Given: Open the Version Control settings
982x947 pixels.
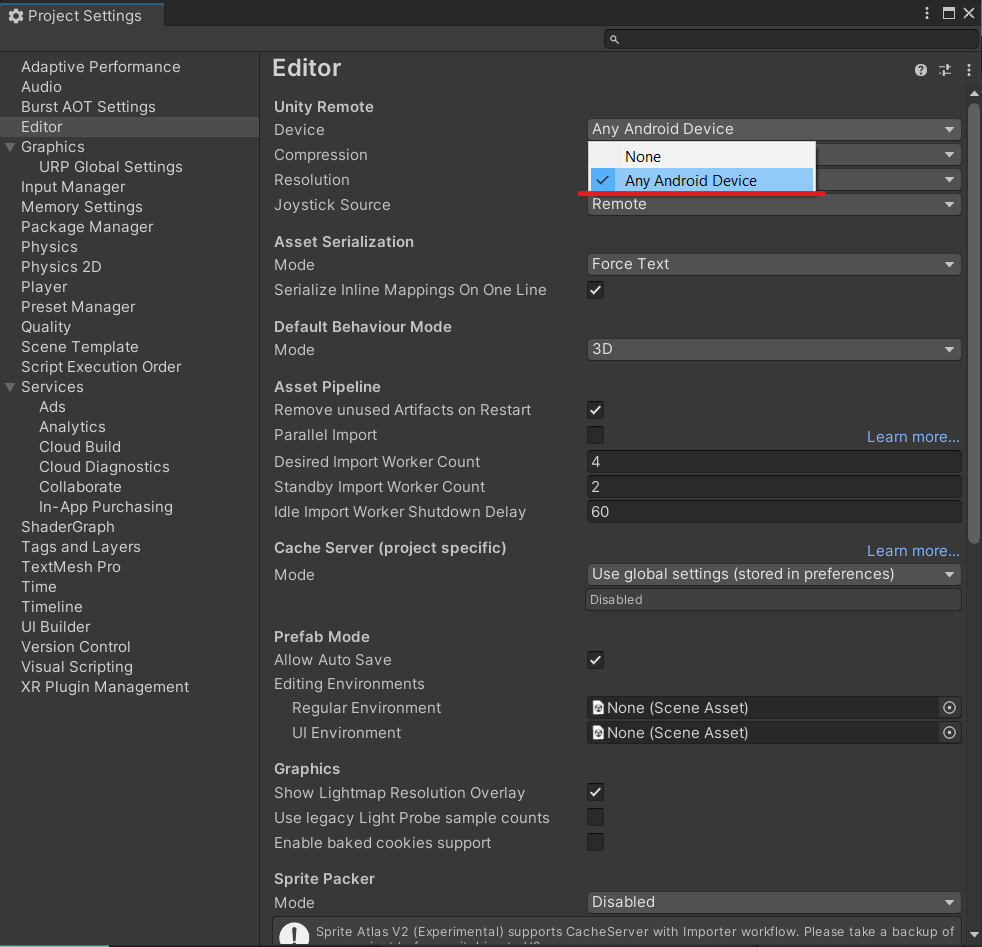Looking at the screenshot, I should [x=76, y=647].
